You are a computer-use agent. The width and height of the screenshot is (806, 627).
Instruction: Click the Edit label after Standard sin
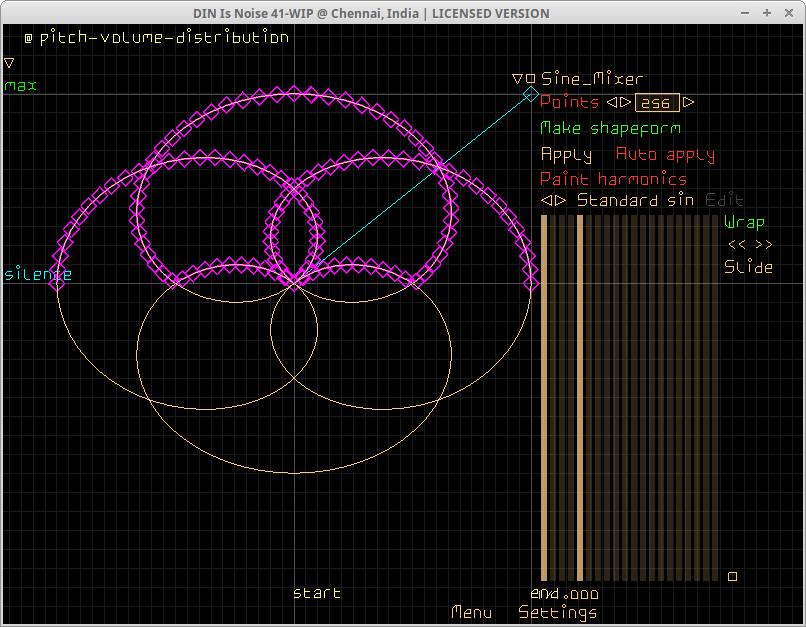coord(724,200)
